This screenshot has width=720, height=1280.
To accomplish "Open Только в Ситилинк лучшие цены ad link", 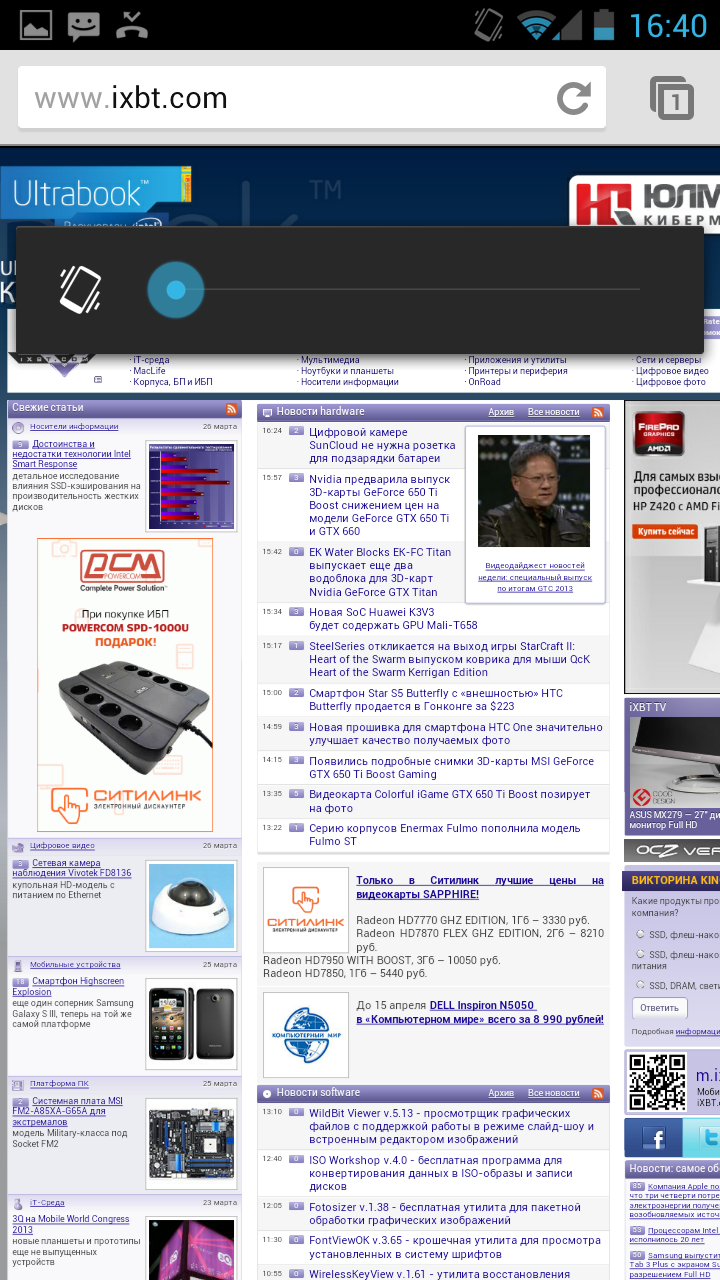I will 480,887.
